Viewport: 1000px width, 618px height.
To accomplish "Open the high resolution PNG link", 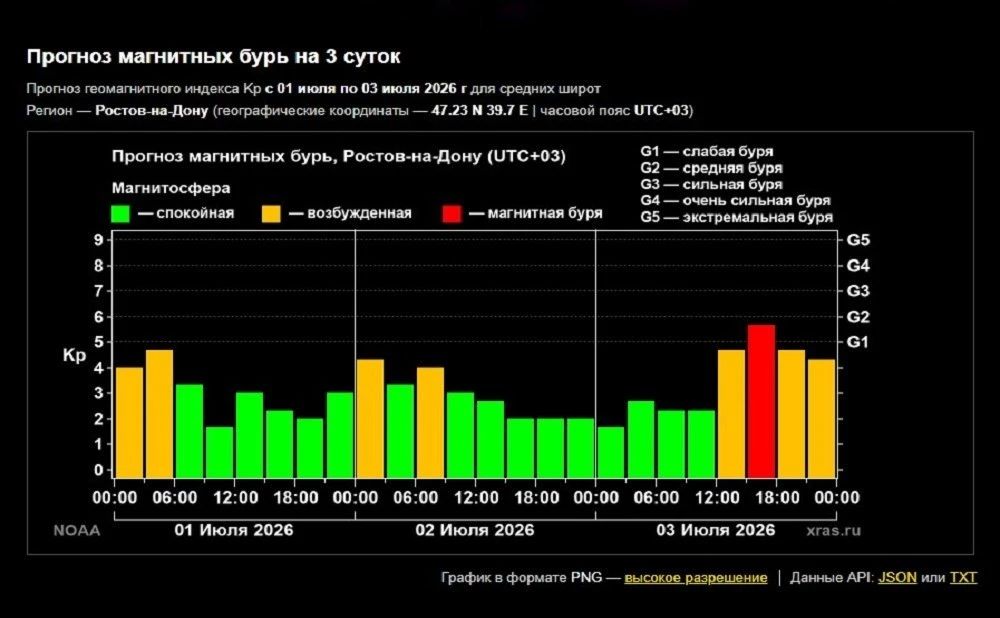I will pos(695,578).
